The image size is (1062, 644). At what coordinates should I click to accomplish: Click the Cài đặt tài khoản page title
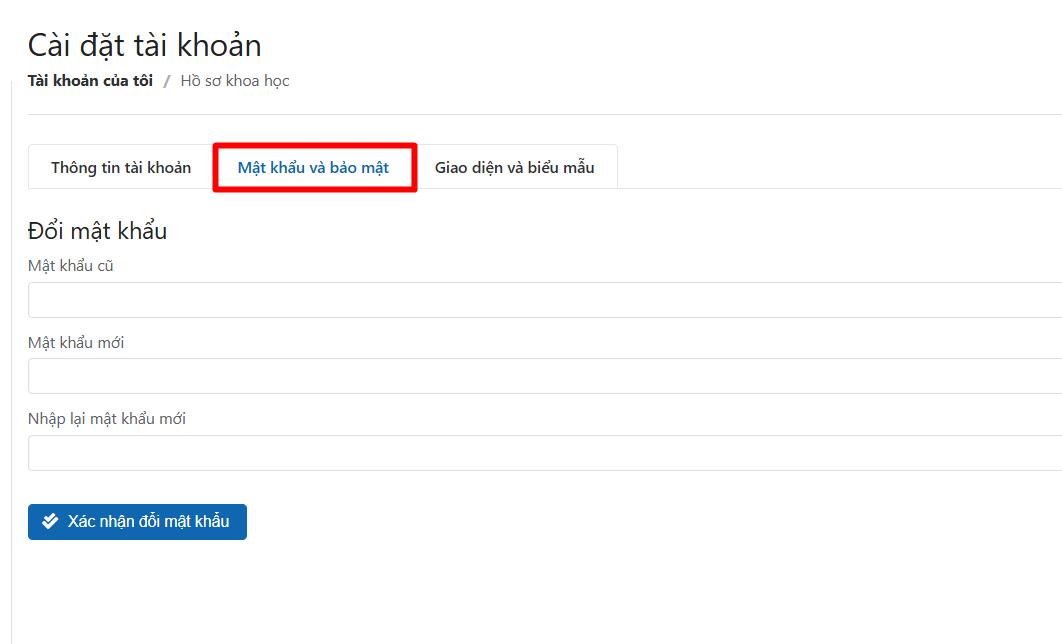pyautogui.click(x=144, y=45)
